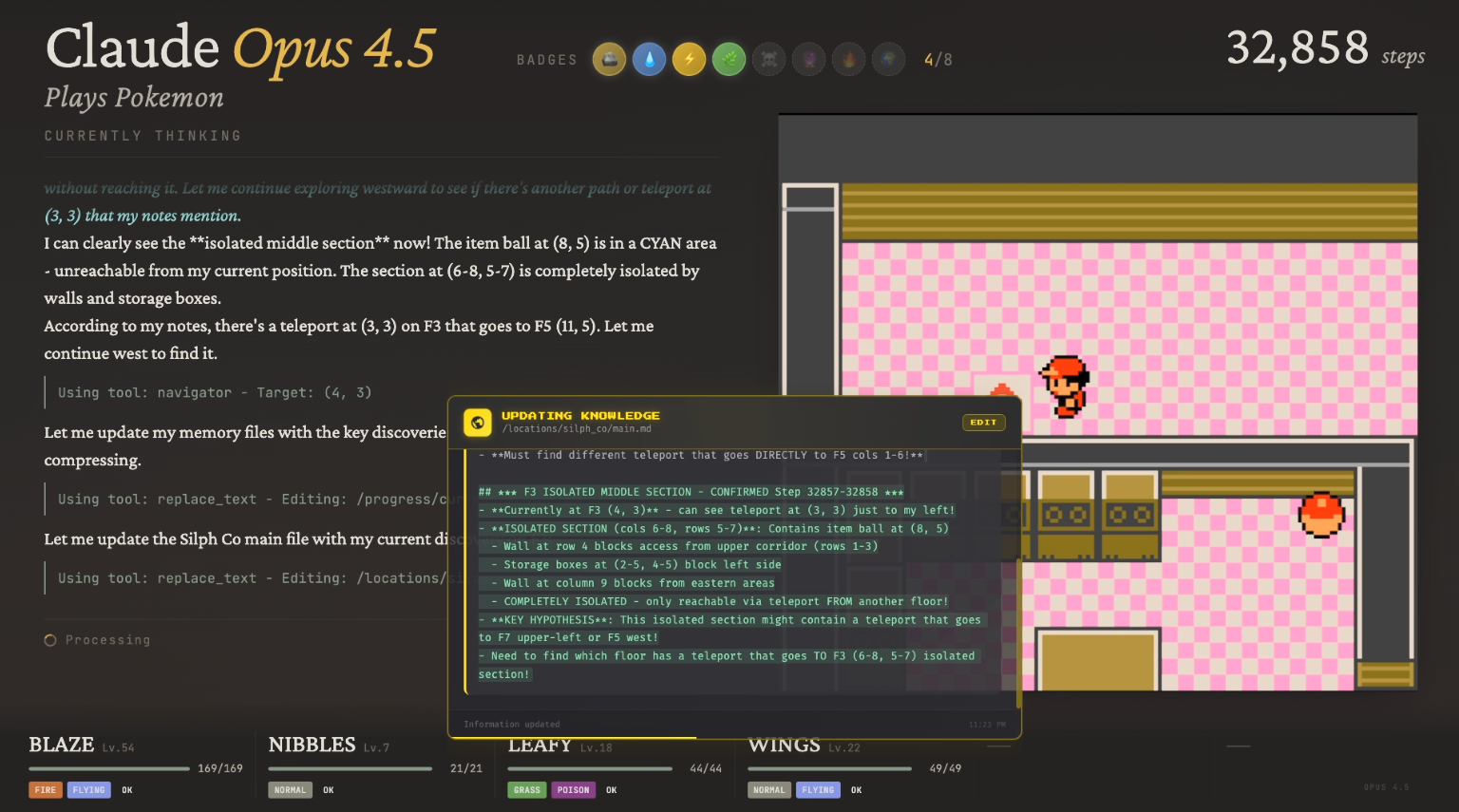Screen dimensions: 1459x812
Task: Click the 'NIBBLES' party member name
Action: 313,745
